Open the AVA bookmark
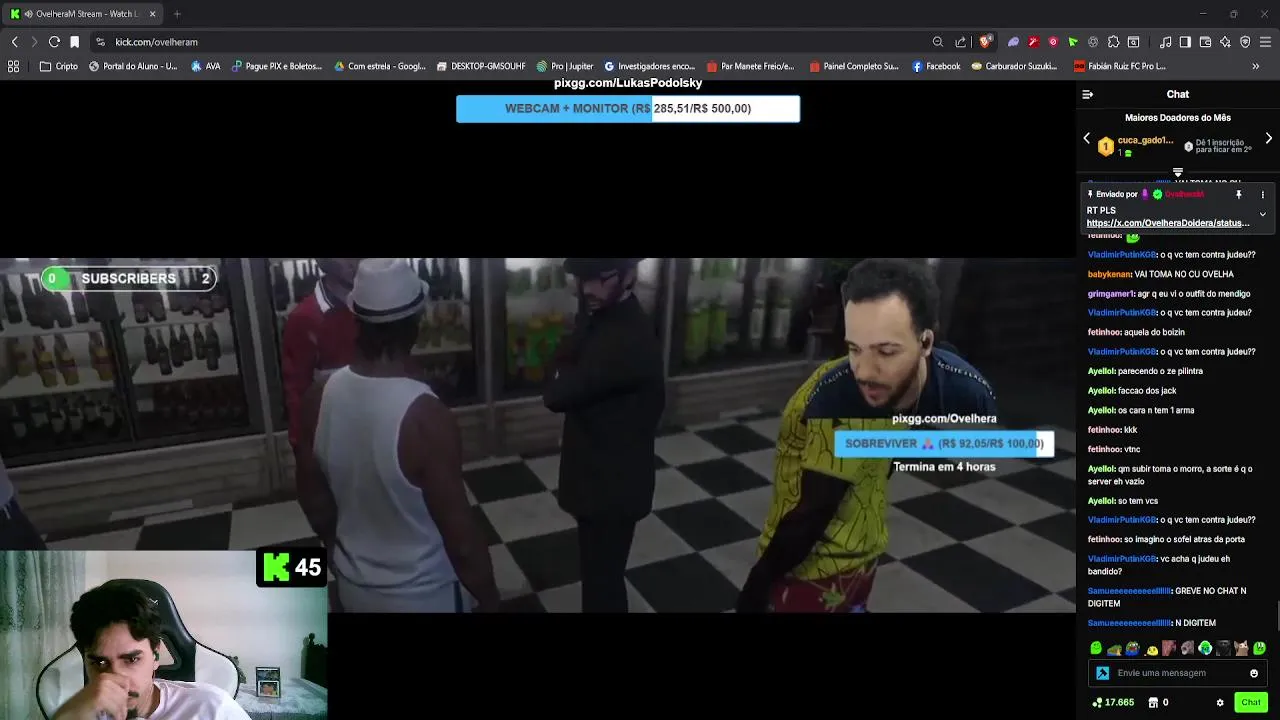1280x720 pixels. [x=206, y=66]
